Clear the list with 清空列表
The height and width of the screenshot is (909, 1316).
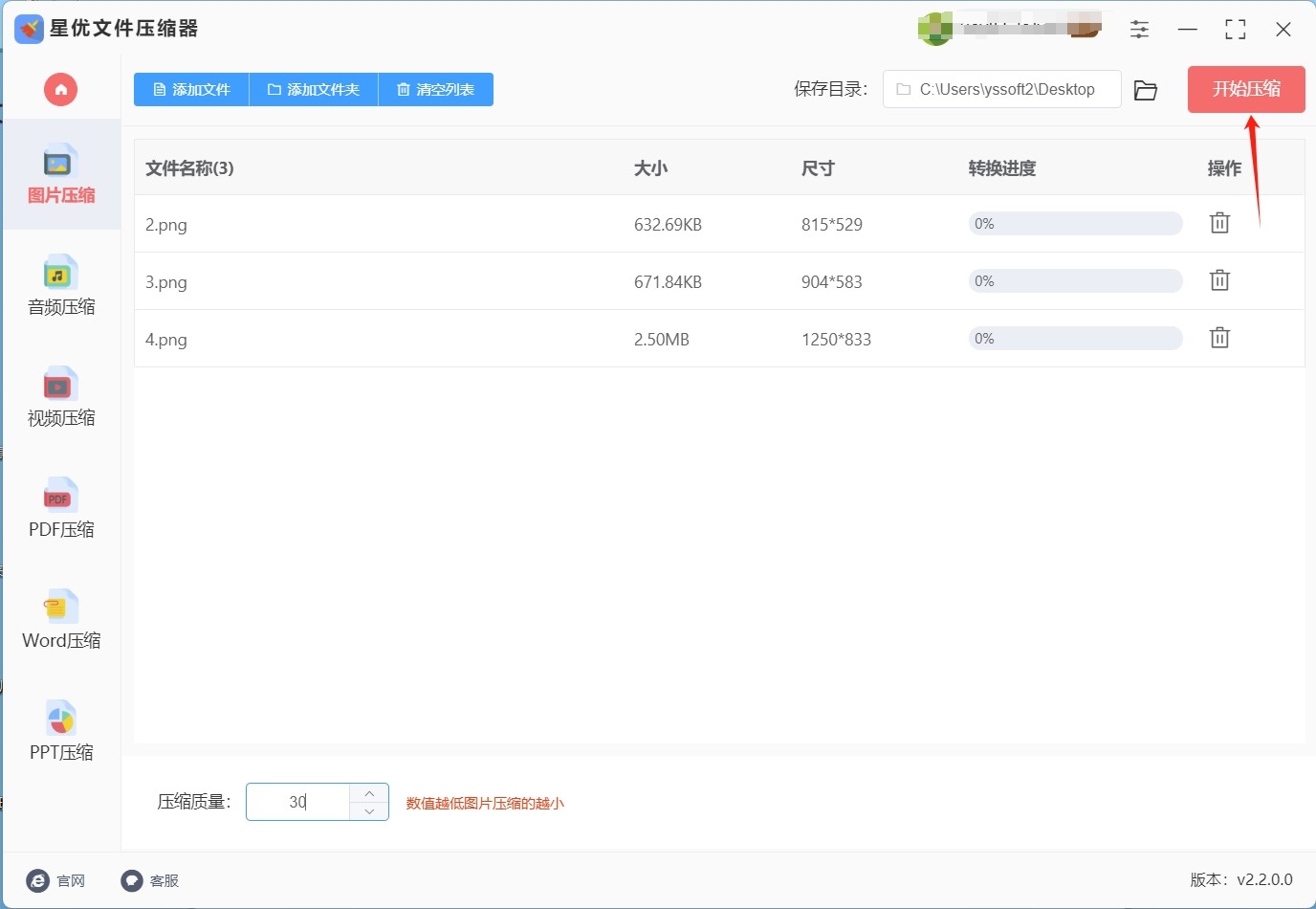pyautogui.click(x=436, y=90)
